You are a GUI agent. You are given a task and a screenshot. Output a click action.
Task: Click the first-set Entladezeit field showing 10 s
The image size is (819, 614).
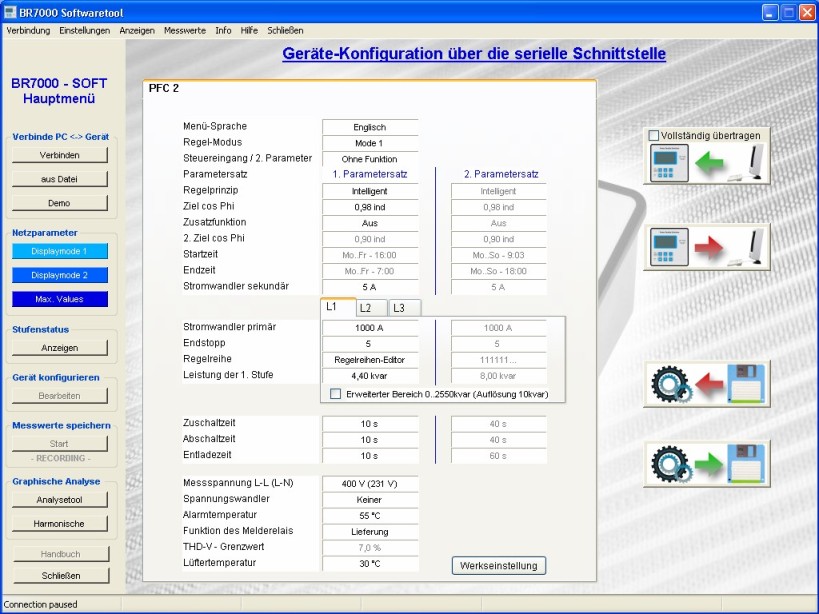370,456
